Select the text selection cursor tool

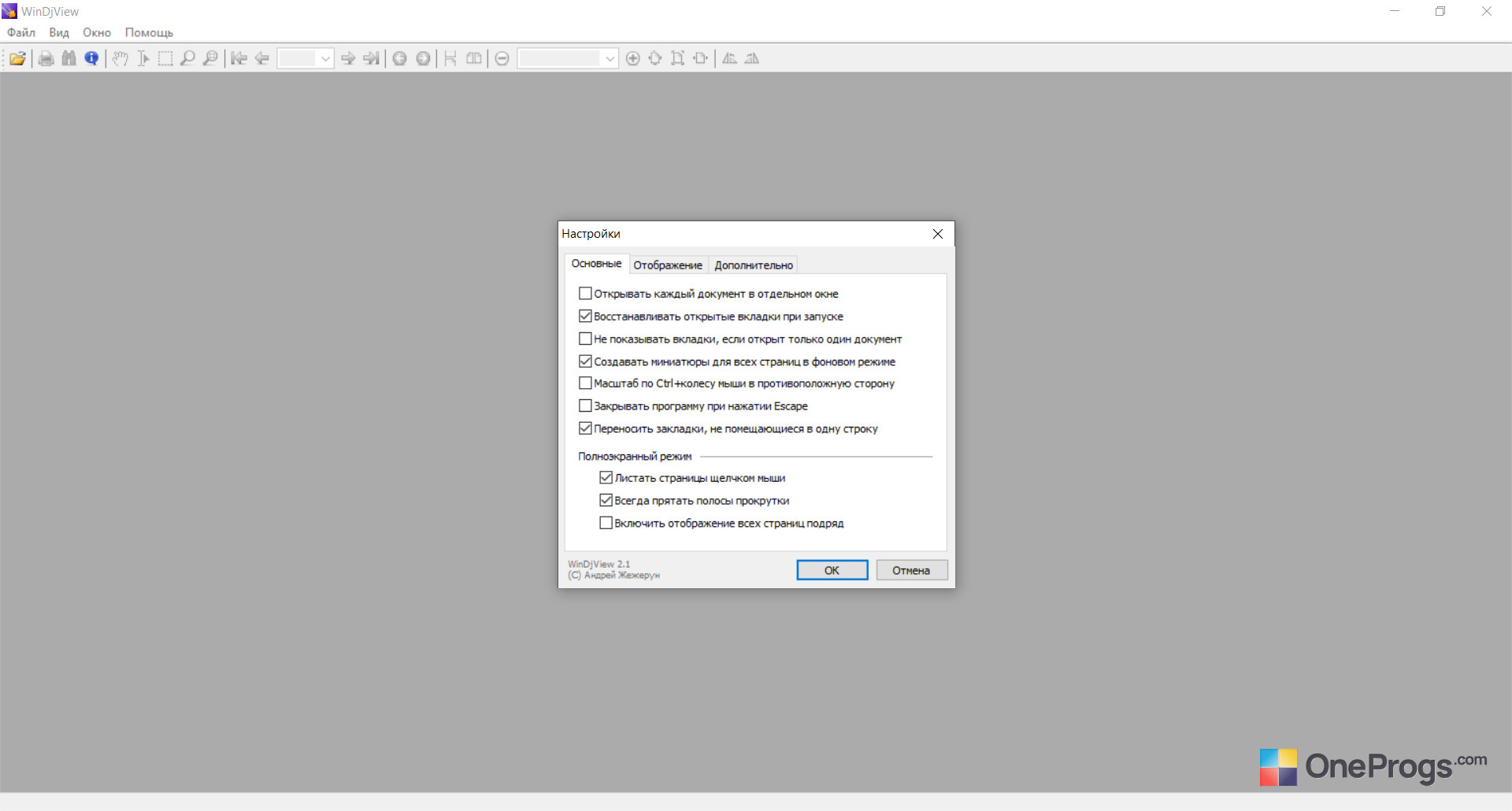(x=143, y=58)
